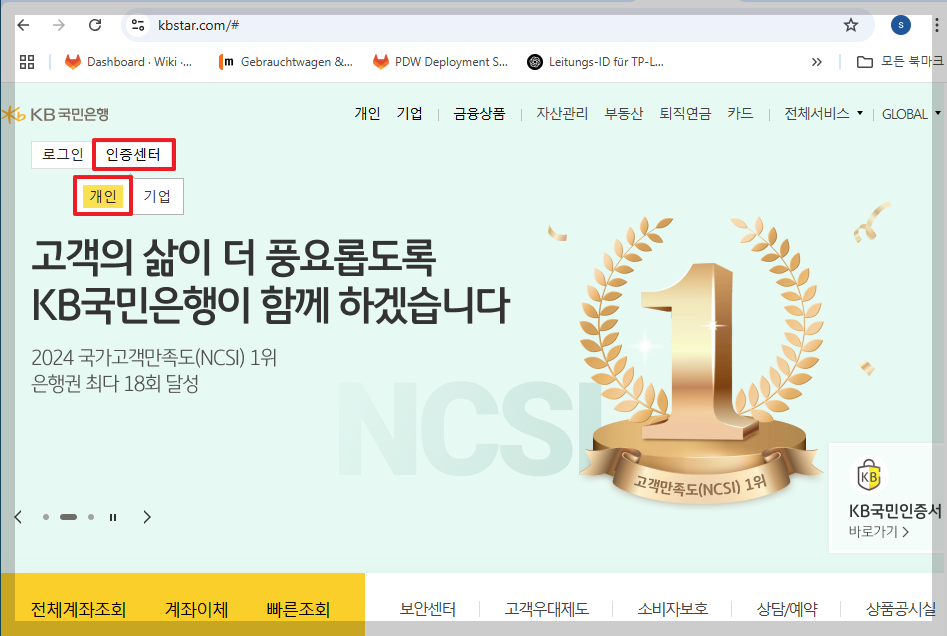Click 바로가기 under KB국민인증서
Image resolution: width=947 pixels, height=636 pixels.
pos(879,532)
